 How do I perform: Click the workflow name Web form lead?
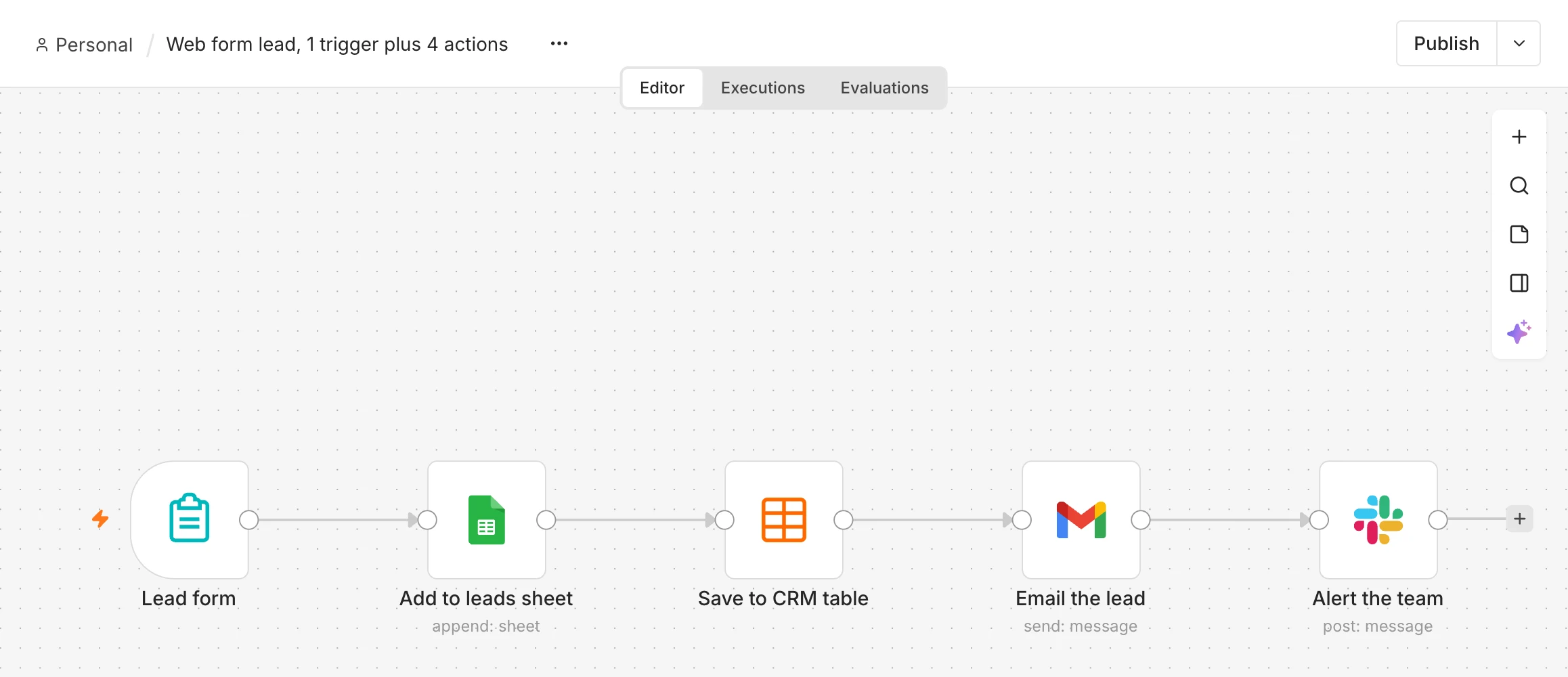tap(337, 44)
